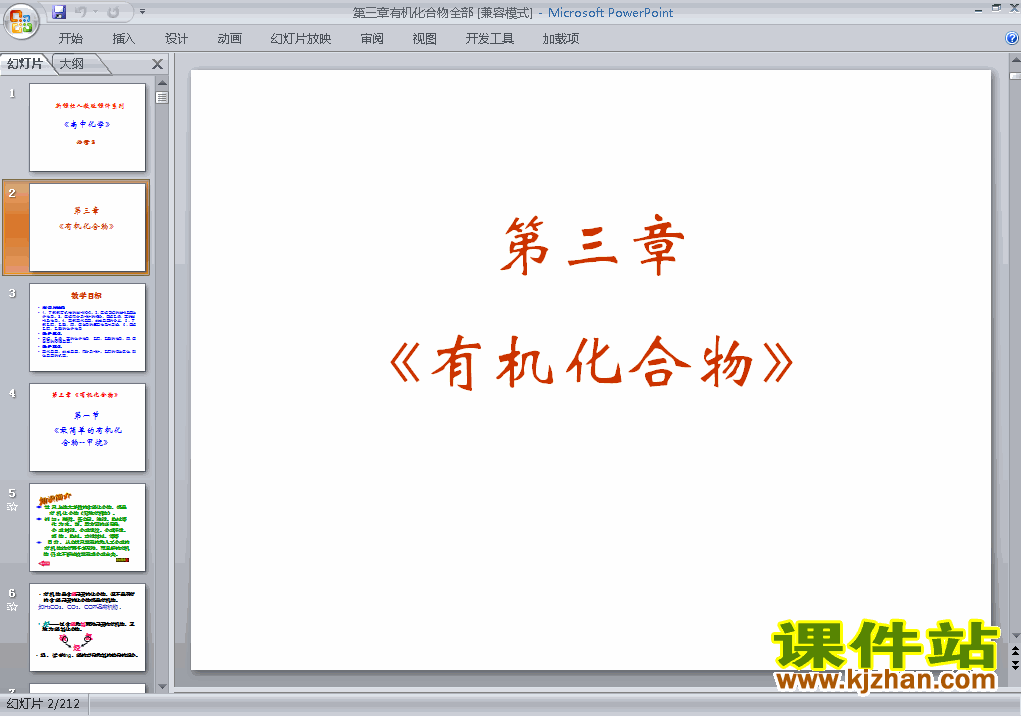1021x717 pixels.
Task: Select slide 6 thumbnail
Action: pyautogui.click(x=87, y=628)
